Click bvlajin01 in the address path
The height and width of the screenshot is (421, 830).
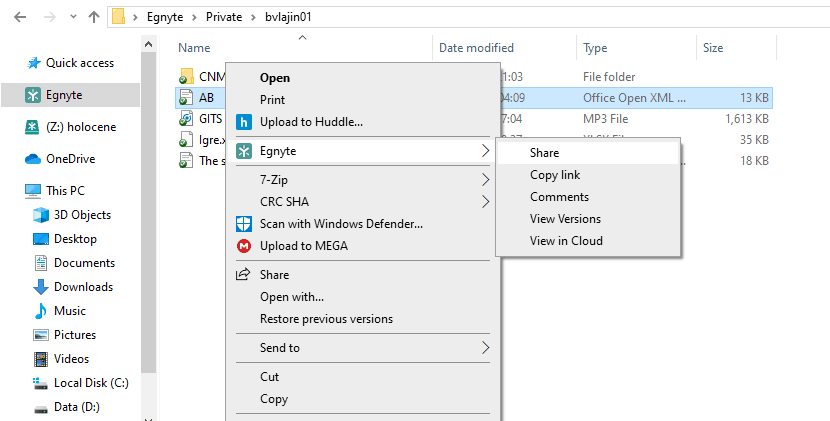pyautogui.click(x=288, y=17)
